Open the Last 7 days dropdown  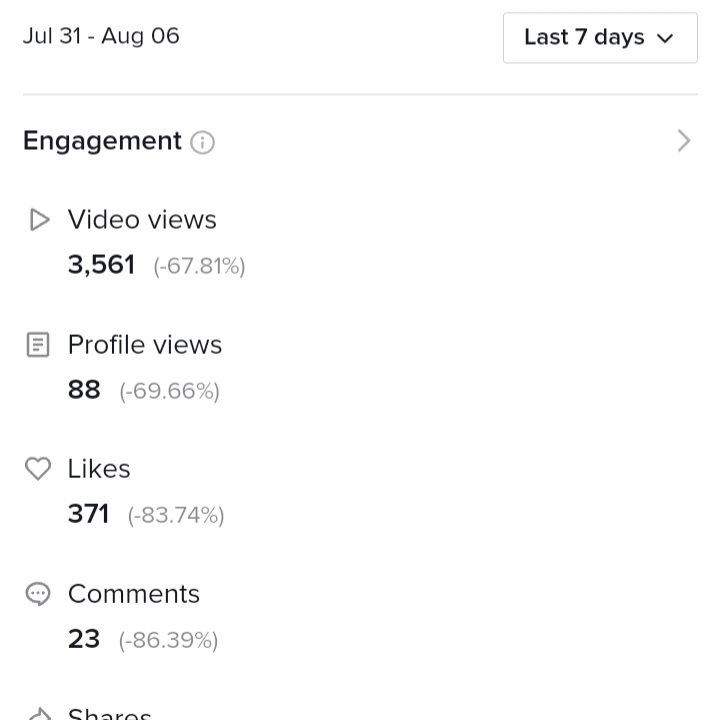pyautogui.click(x=600, y=38)
